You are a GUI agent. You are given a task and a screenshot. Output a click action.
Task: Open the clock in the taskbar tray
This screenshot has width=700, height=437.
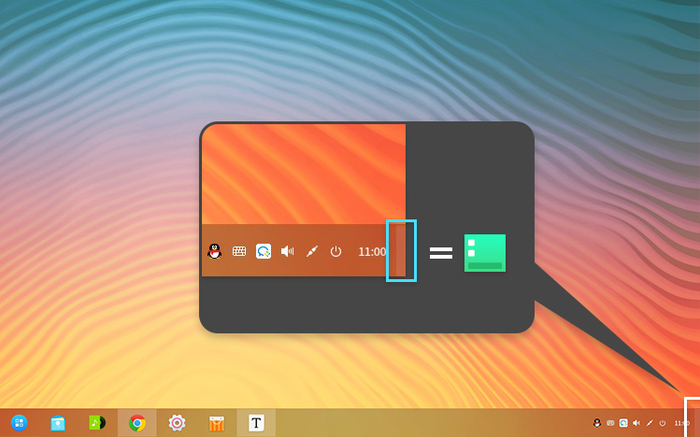tap(681, 423)
